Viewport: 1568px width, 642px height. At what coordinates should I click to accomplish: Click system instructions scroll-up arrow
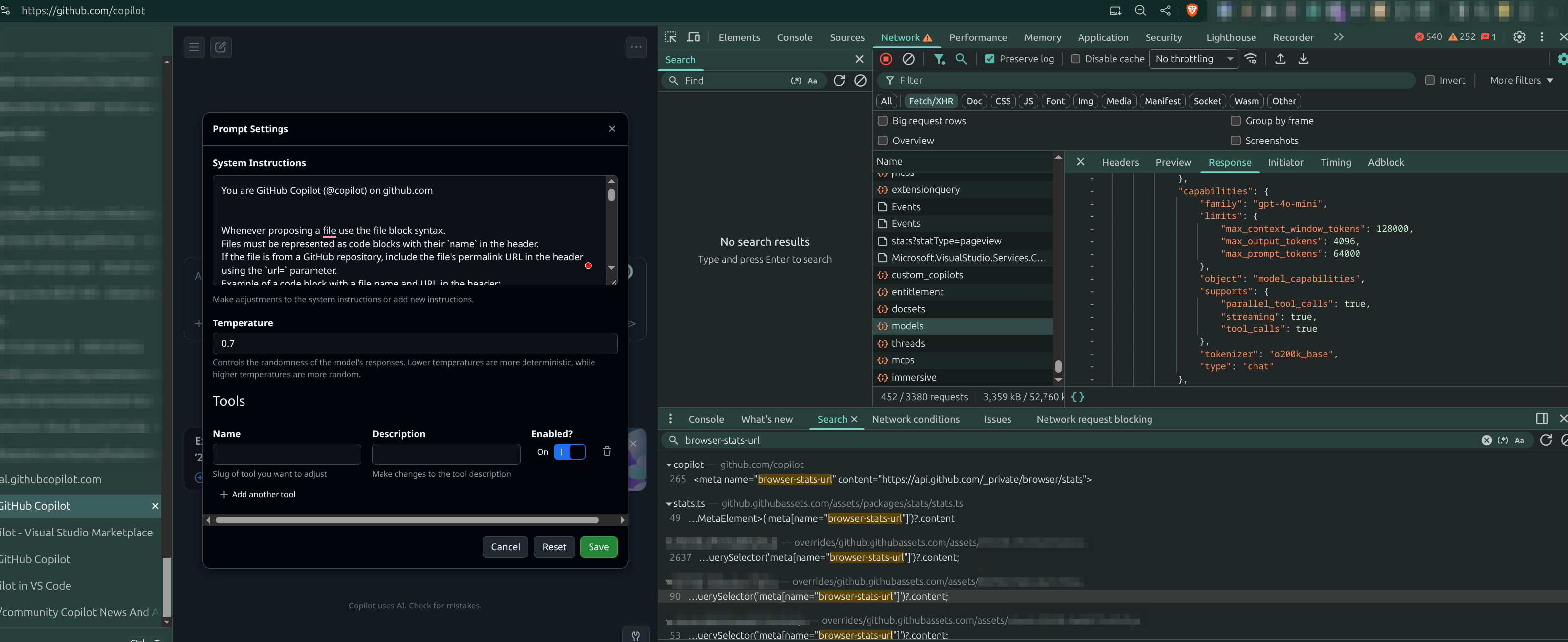click(x=611, y=181)
